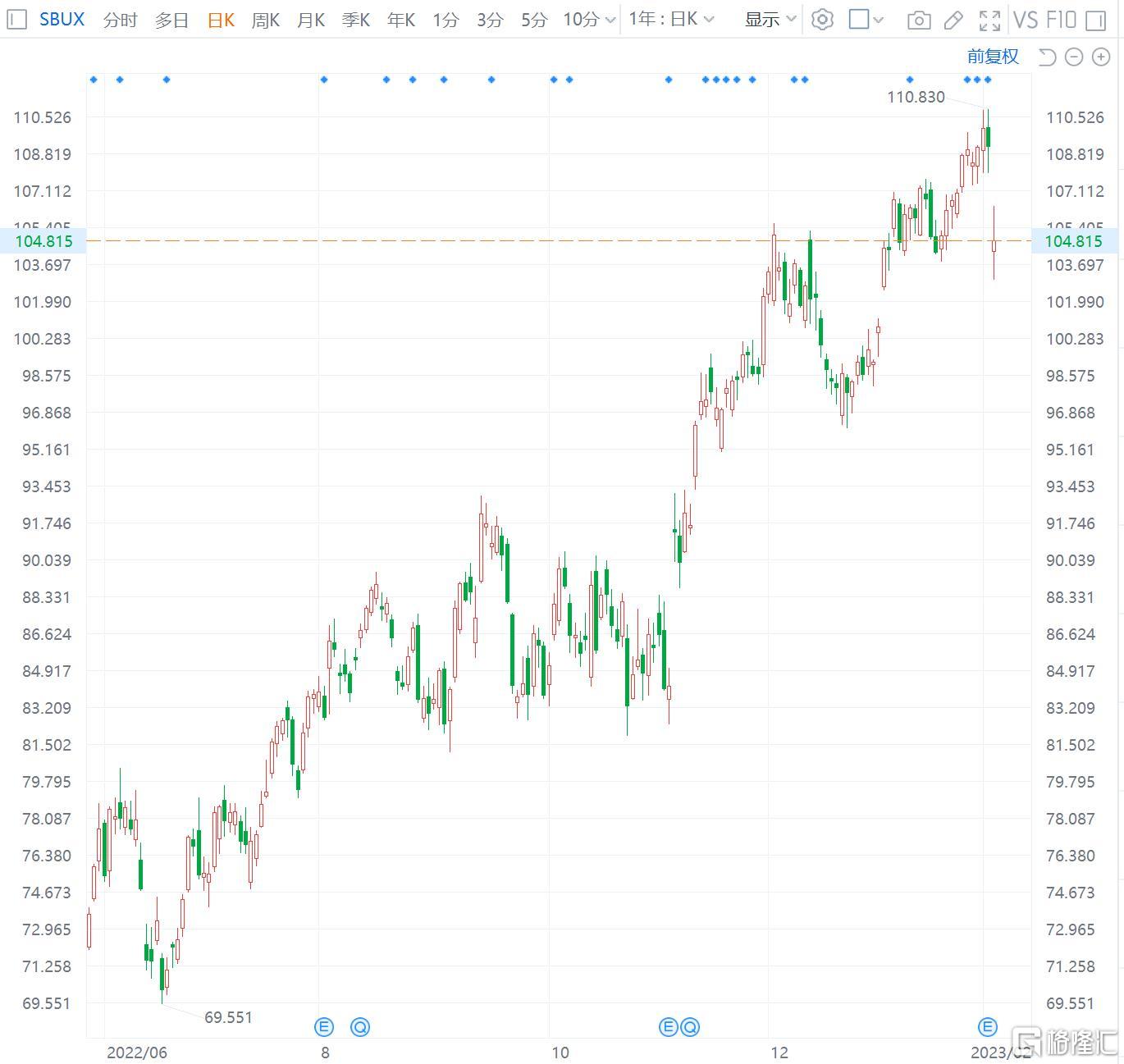Toggle the left sidebar panel
Screen dimensions: 1124x1064
(16, 20)
